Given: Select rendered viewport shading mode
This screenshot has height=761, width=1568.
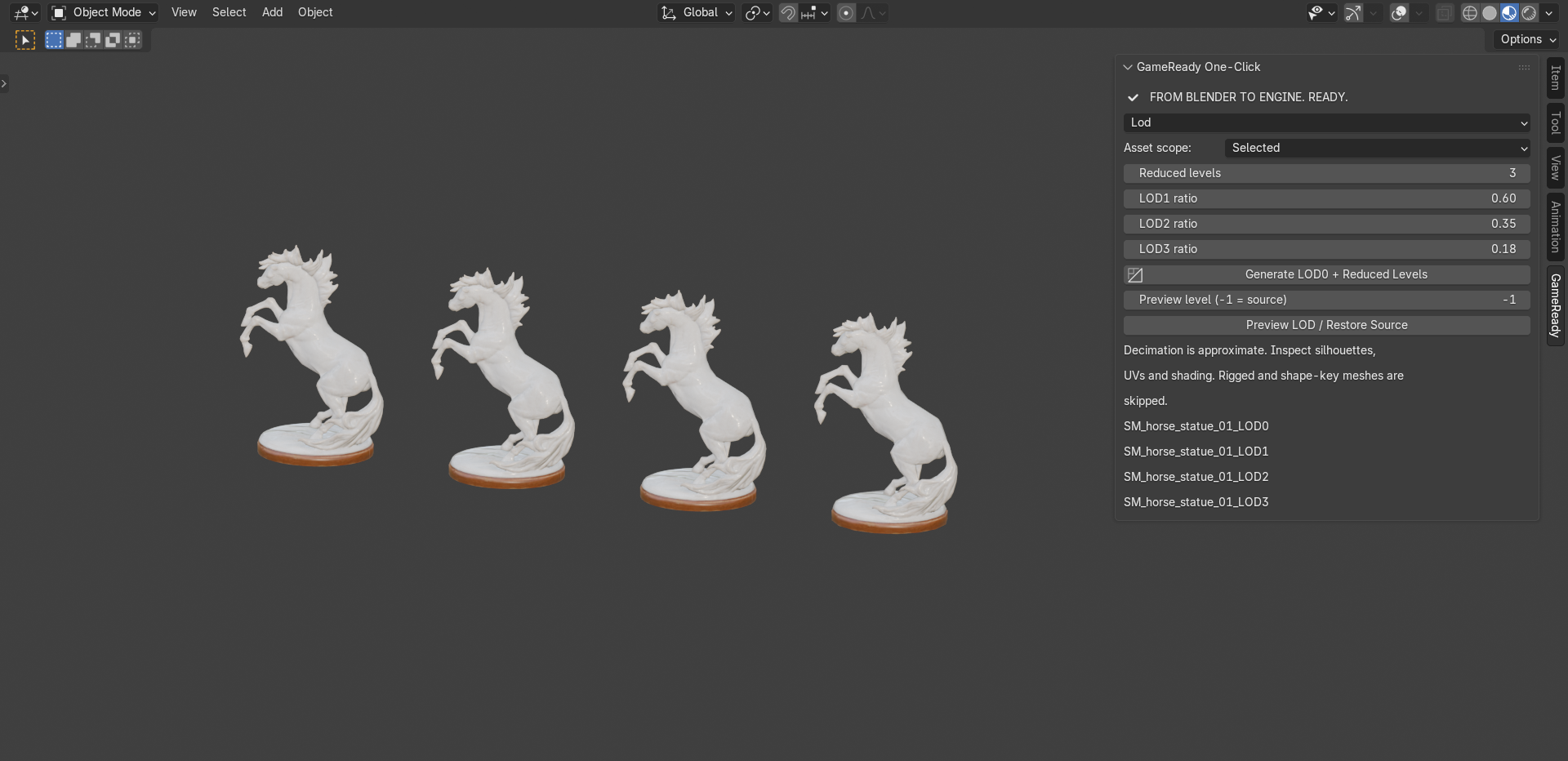Looking at the screenshot, I should tap(1529, 13).
